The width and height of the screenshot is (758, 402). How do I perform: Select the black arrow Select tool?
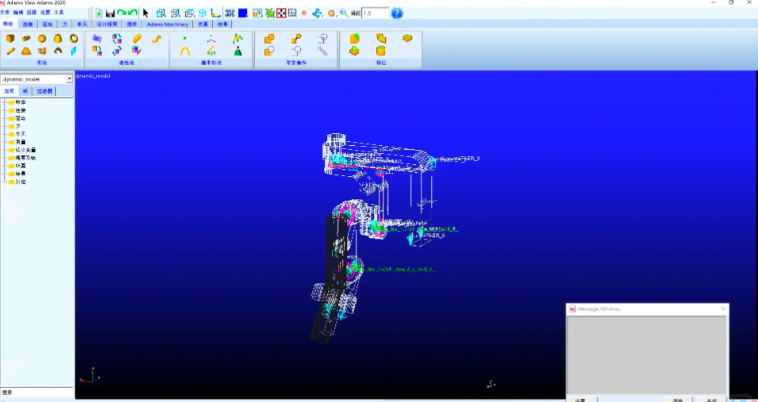(145, 13)
